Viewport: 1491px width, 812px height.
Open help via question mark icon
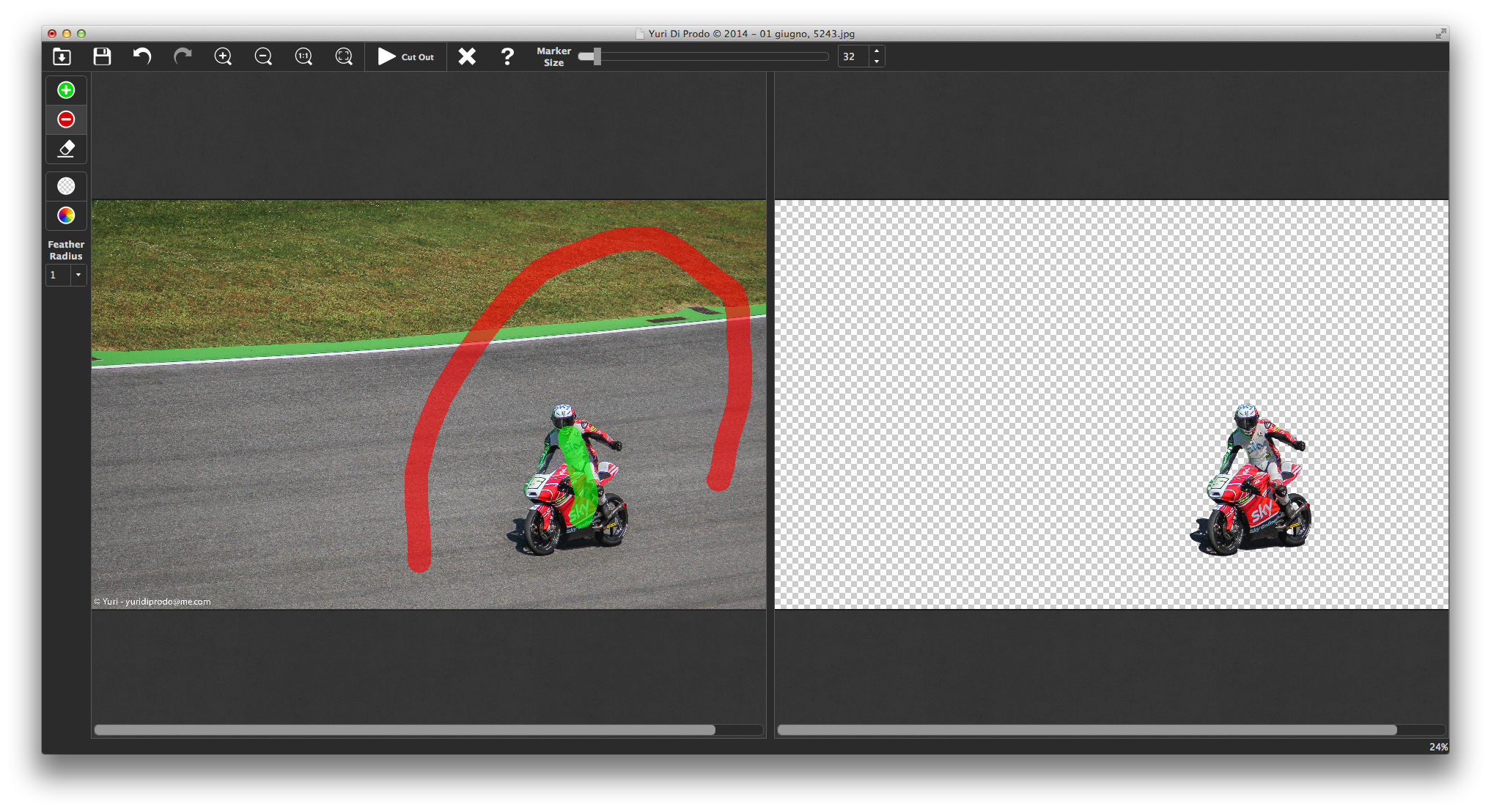tap(507, 56)
